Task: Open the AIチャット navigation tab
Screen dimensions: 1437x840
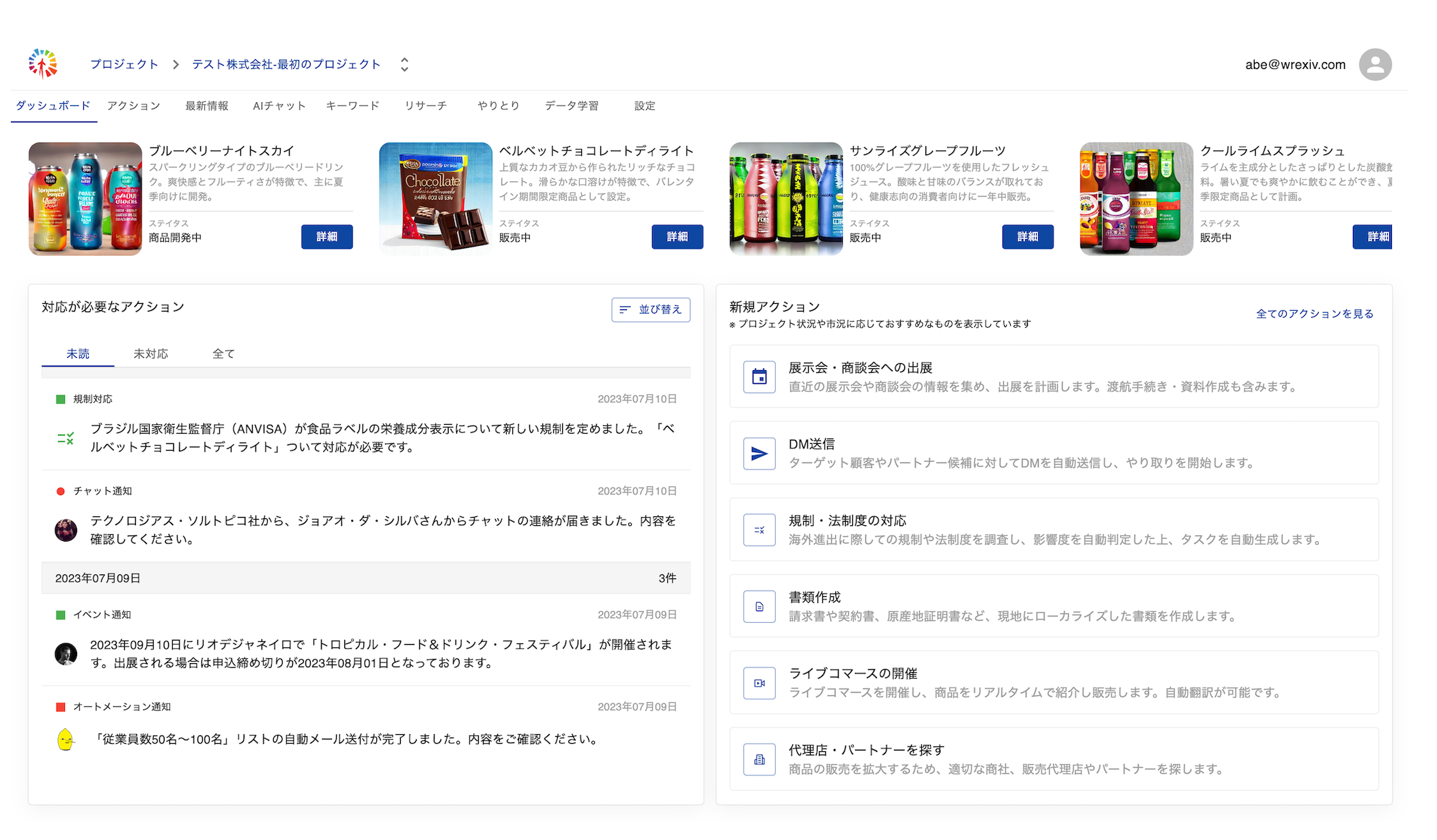Action: click(279, 106)
